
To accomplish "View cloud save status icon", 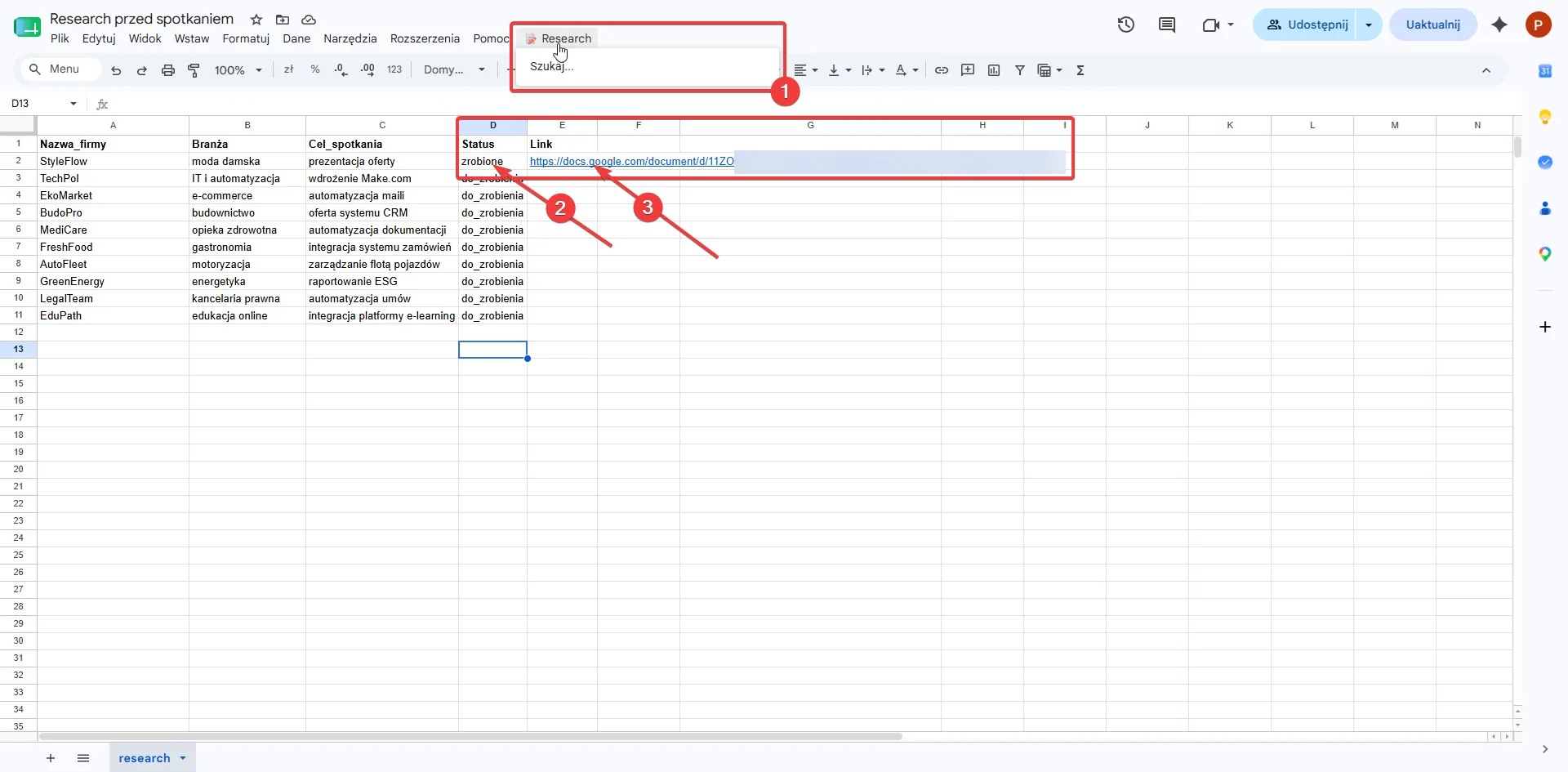I will (309, 20).
